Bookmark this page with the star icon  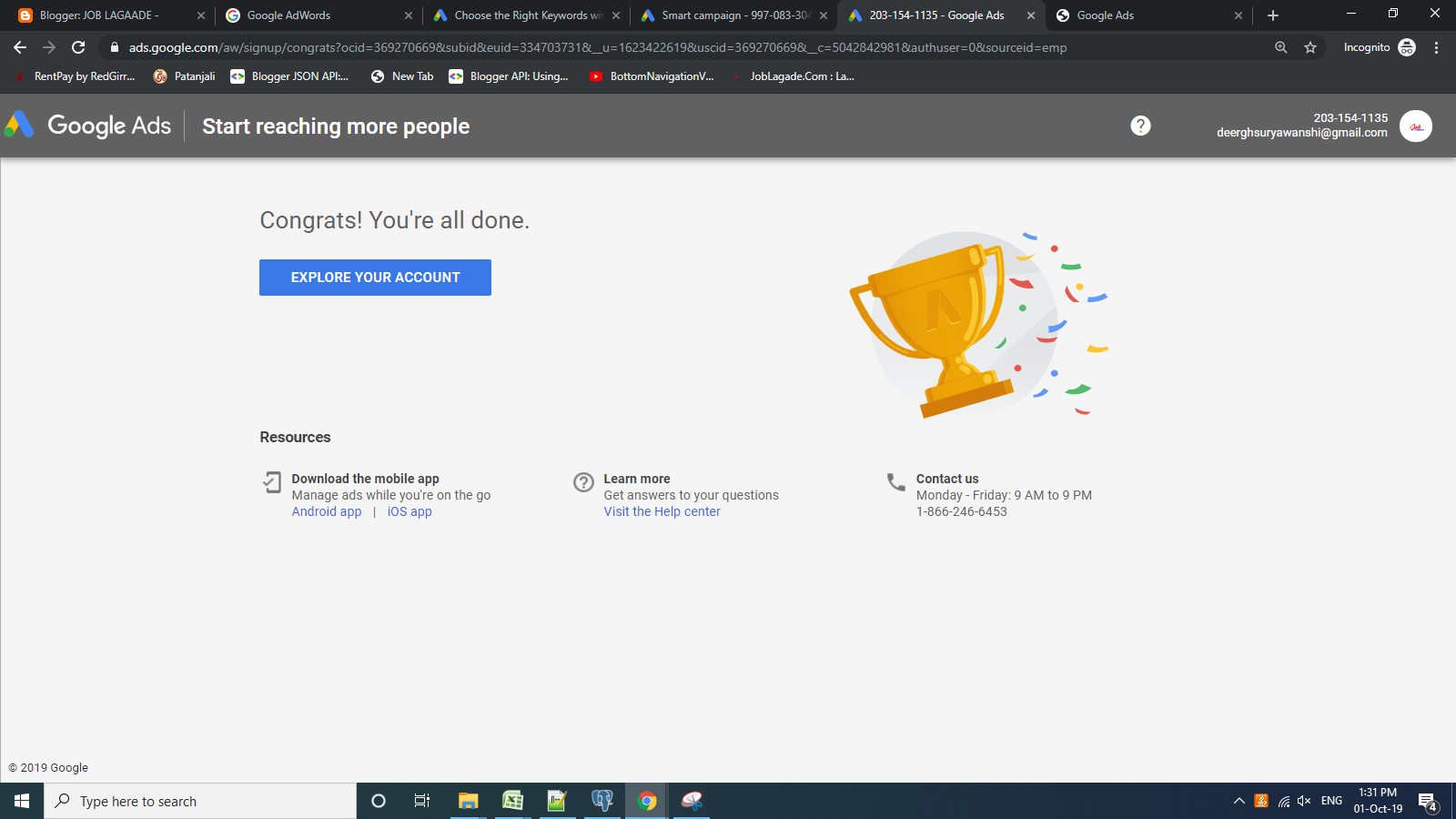click(1310, 47)
